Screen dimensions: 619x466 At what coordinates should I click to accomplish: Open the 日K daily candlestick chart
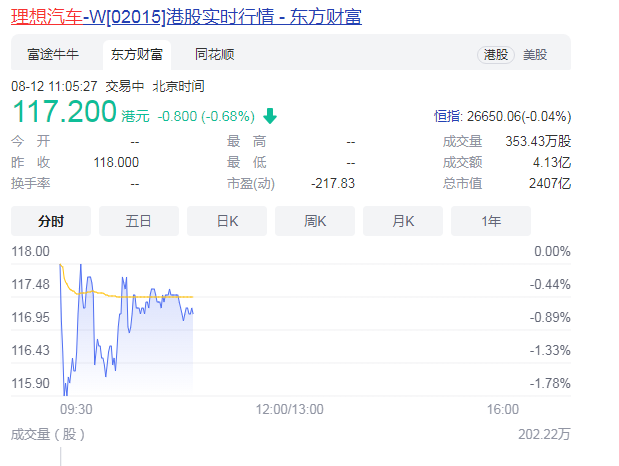click(227, 221)
